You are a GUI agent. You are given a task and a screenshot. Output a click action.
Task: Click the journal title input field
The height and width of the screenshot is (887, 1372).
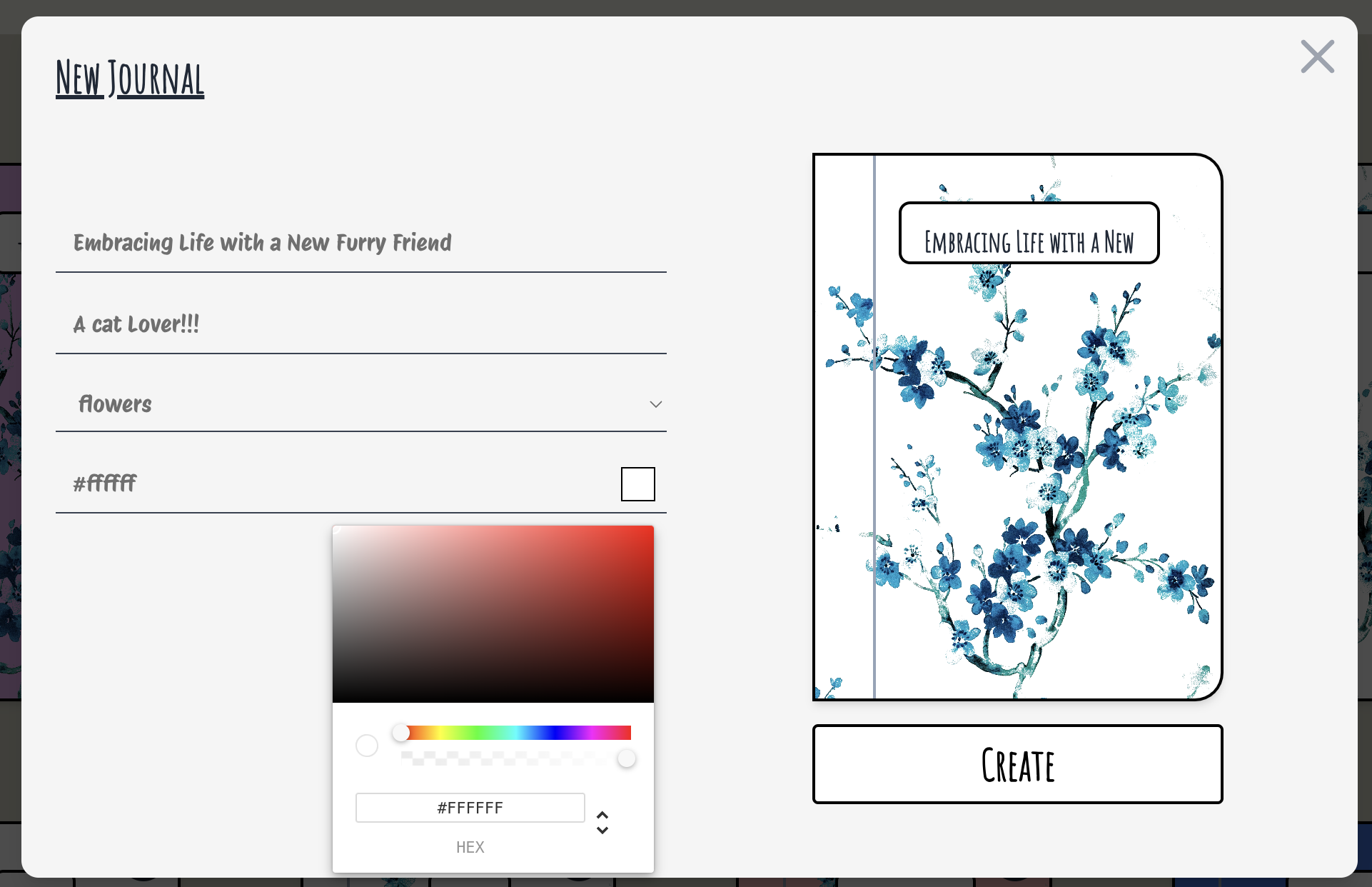(360, 243)
